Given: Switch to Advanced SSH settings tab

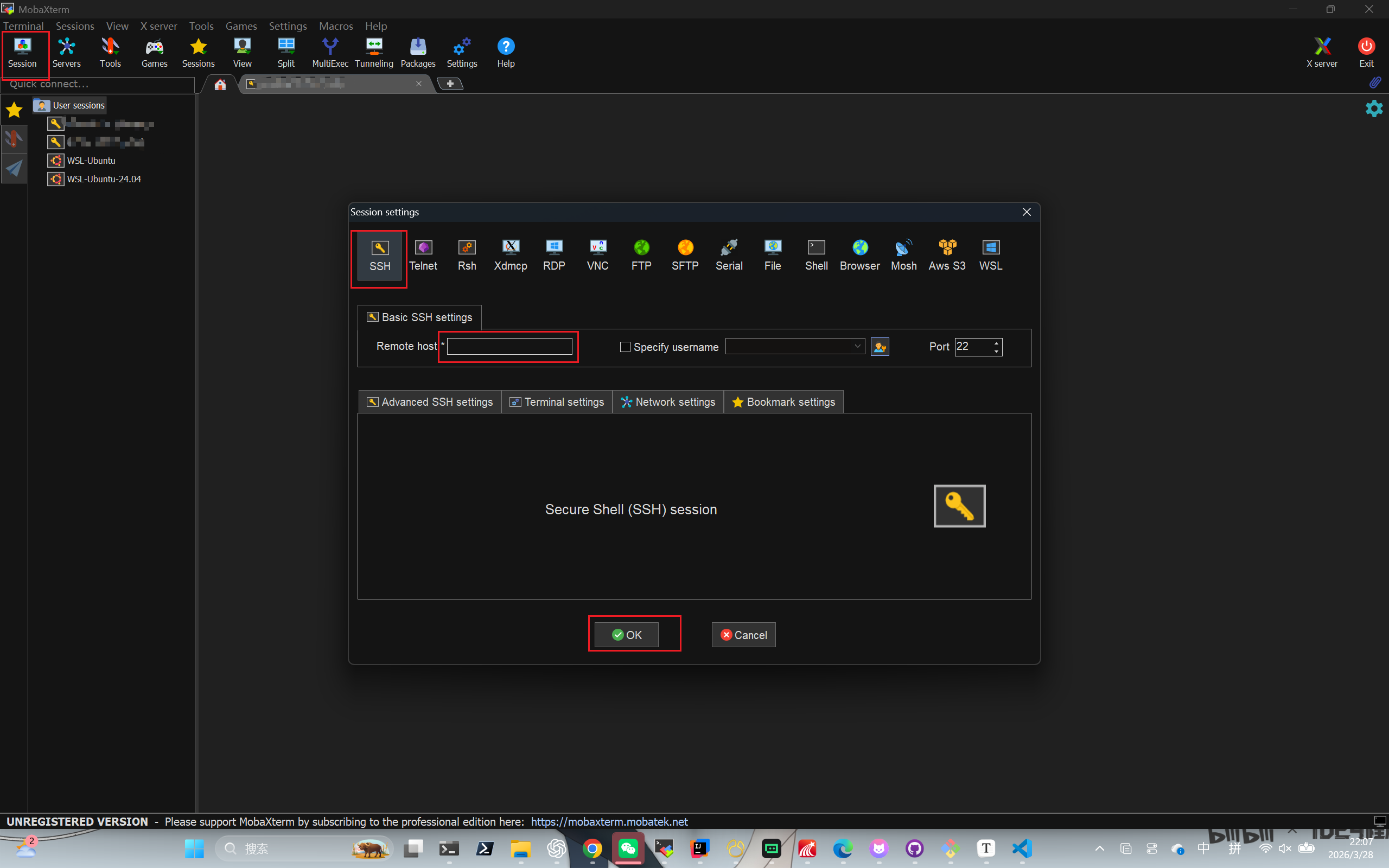Looking at the screenshot, I should [430, 402].
